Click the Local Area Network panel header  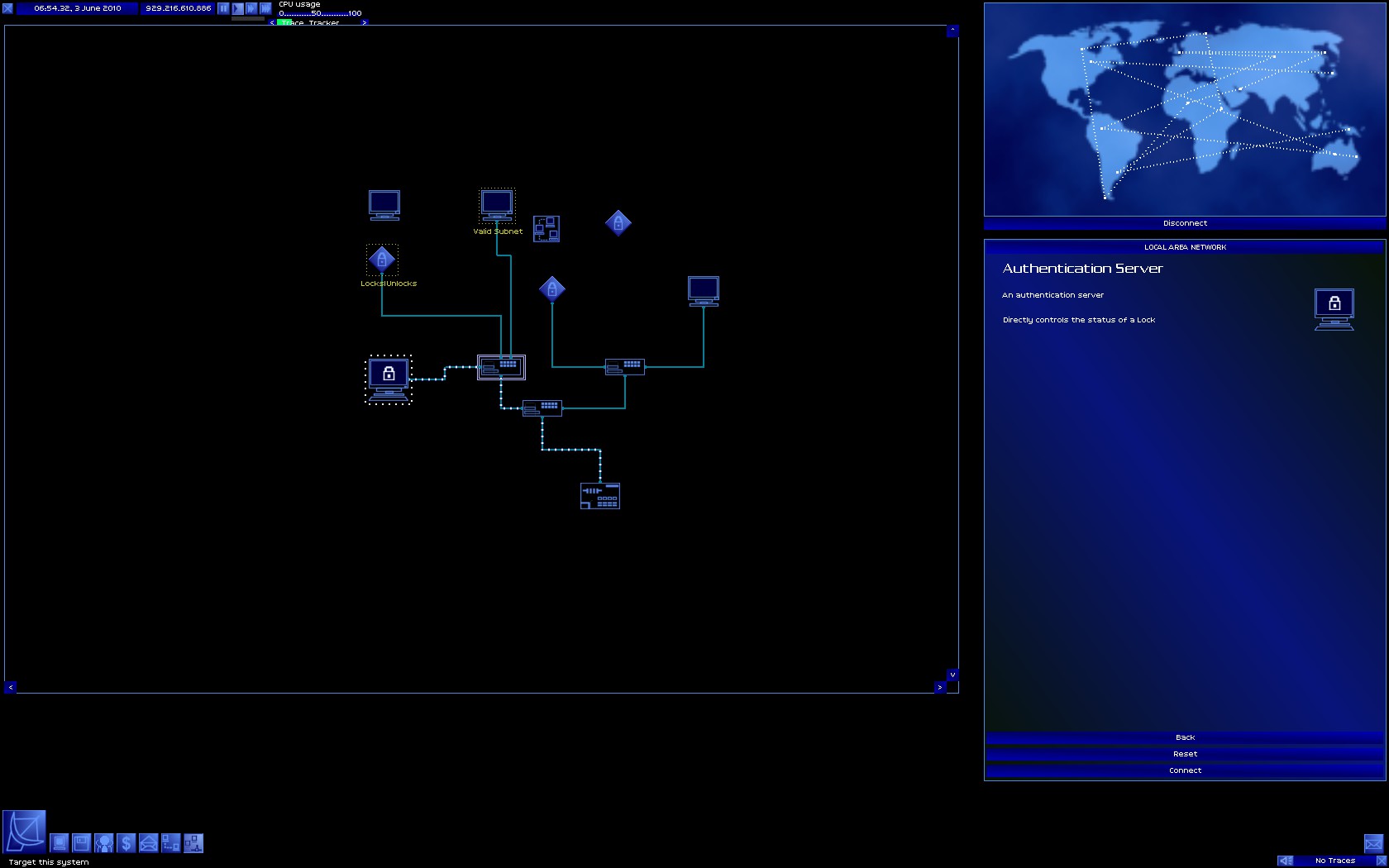(1185, 247)
